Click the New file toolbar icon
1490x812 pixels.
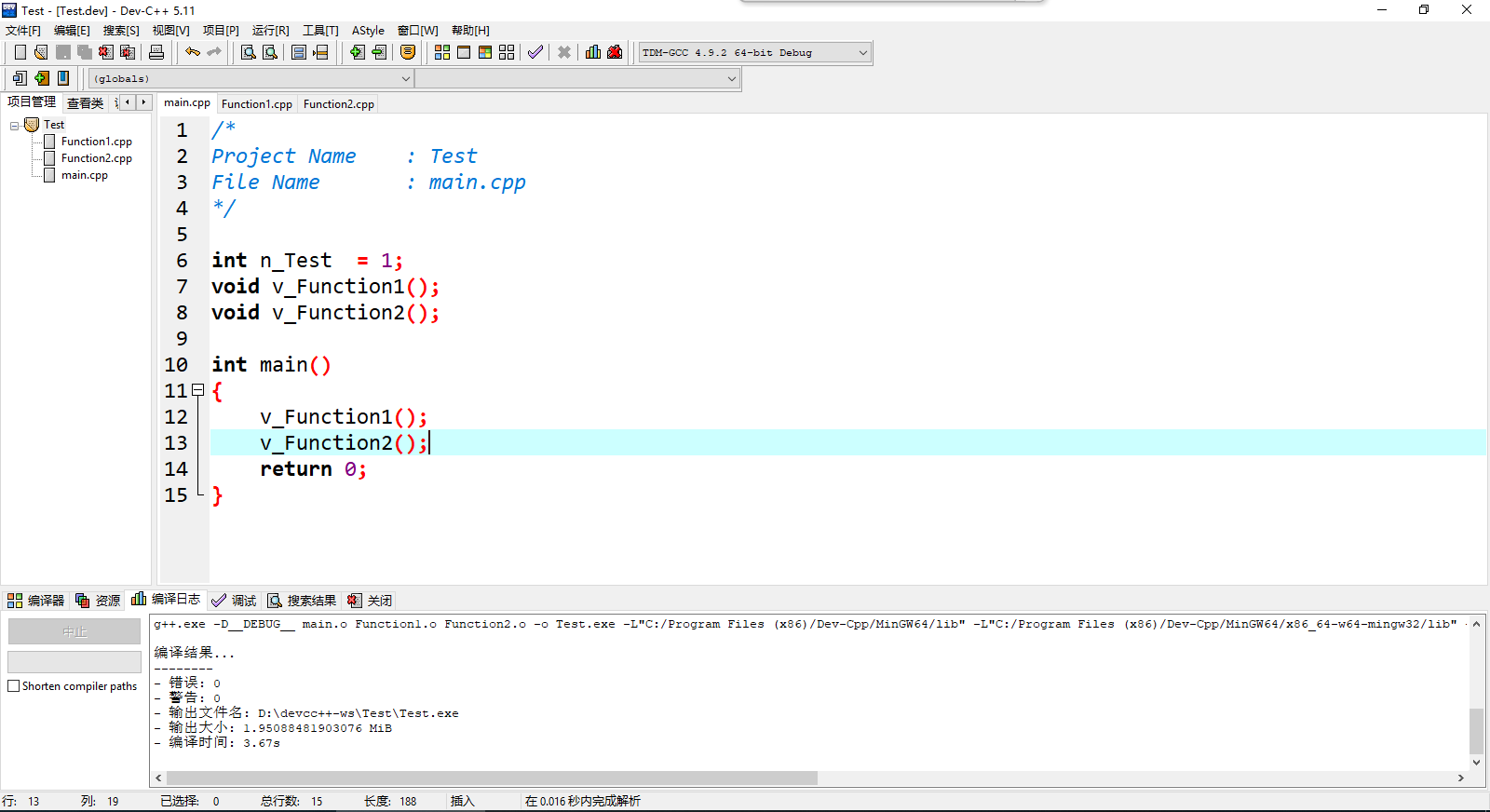click(x=20, y=52)
